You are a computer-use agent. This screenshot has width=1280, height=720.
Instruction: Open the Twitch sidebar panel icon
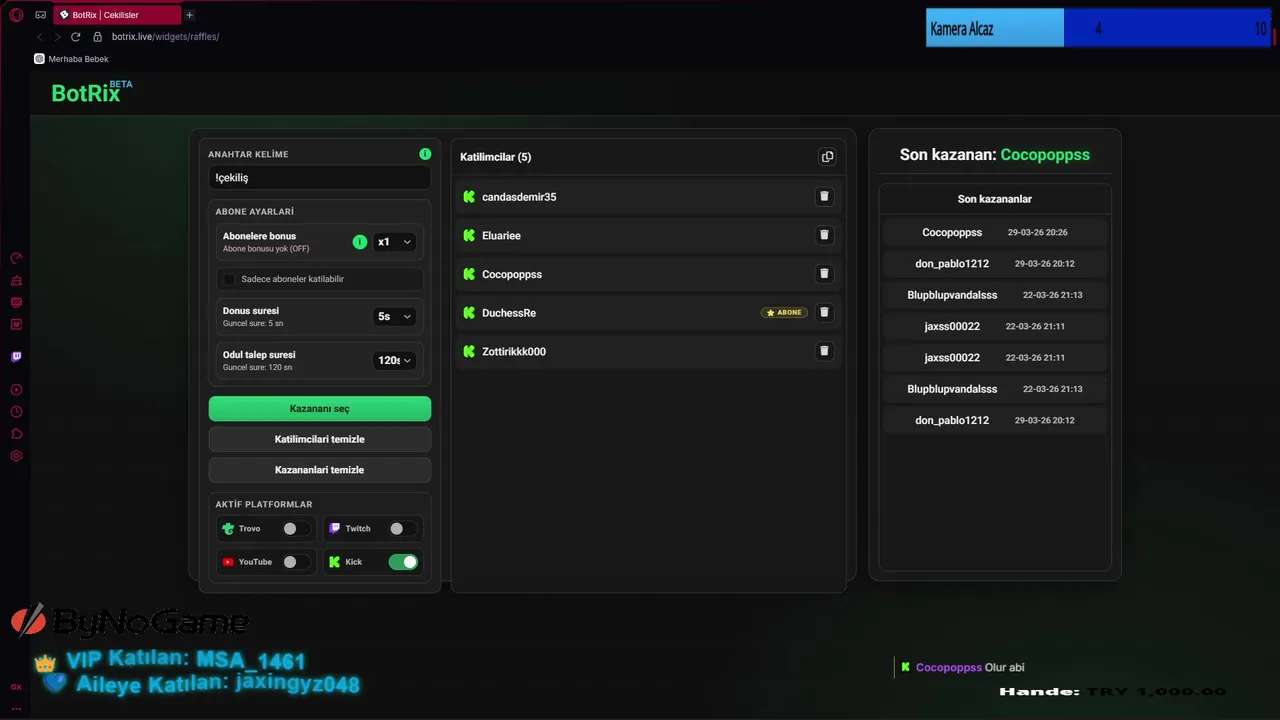[x=16, y=357]
